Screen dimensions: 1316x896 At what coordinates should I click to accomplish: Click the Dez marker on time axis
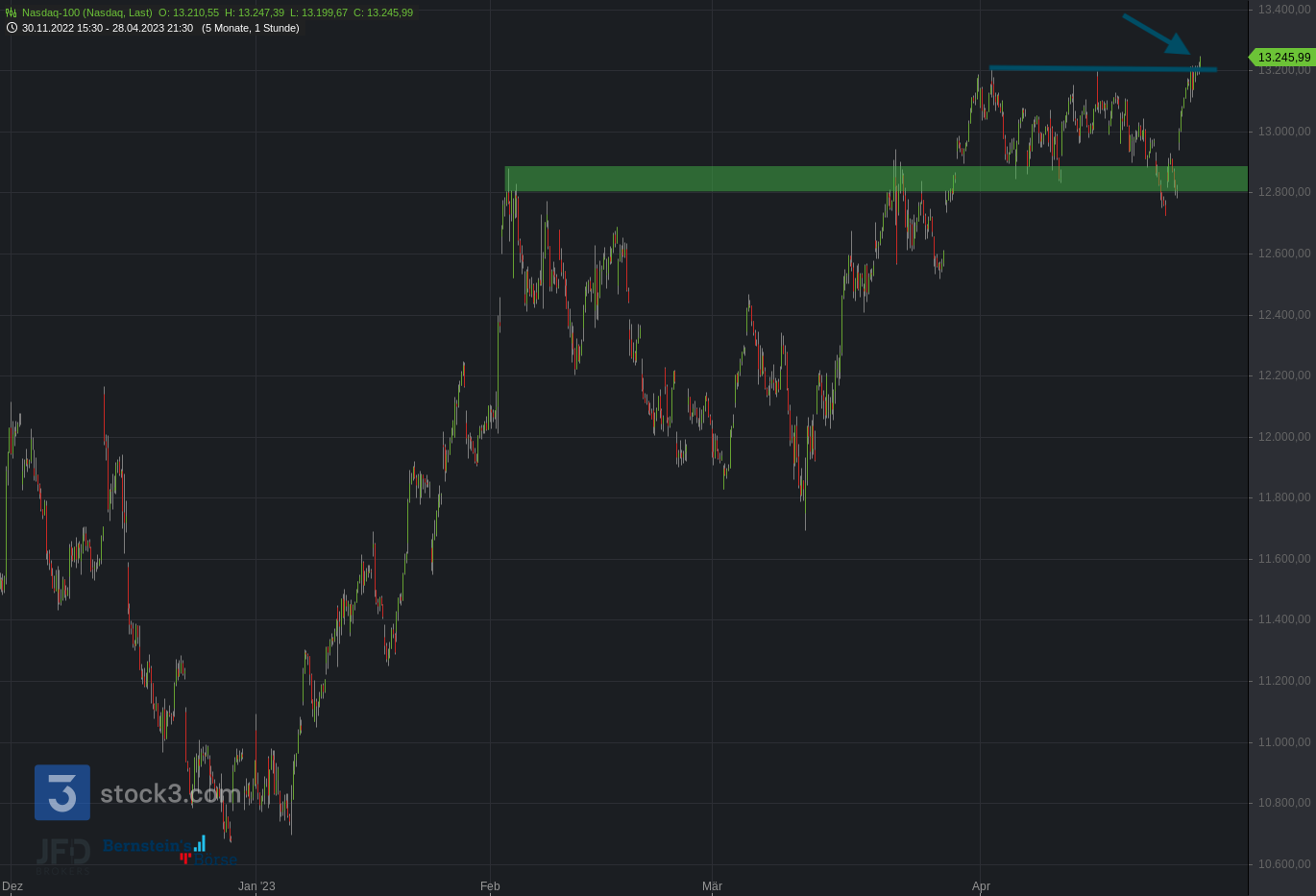pyautogui.click(x=12, y=885)
